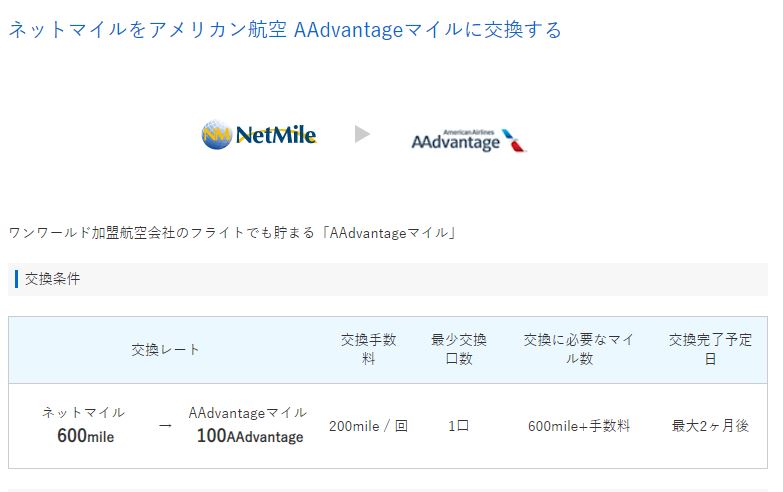Click the American Airlines AAdvantage logo
This screenshot has width=783, height=492.
(469, 140)
